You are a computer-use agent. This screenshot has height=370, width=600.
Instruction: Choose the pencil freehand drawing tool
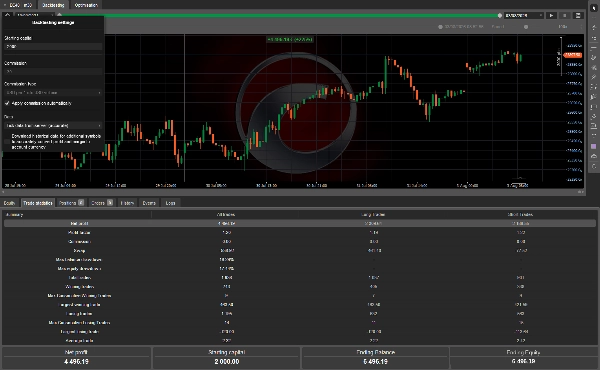point(594,57)
